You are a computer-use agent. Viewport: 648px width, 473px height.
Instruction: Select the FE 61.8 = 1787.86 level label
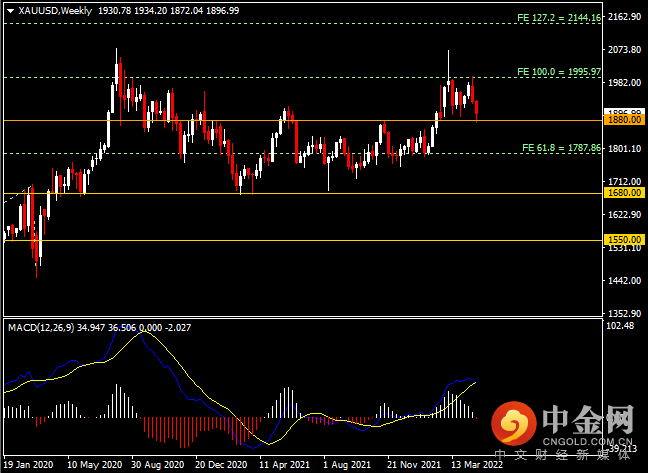[x=562, y=148]
